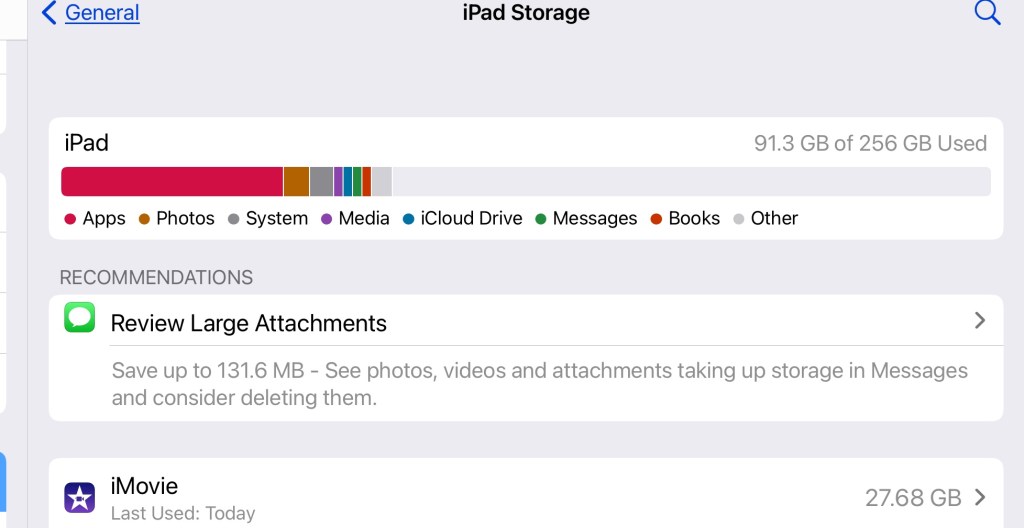Tap the gray System bar segment

pos(321,181)
